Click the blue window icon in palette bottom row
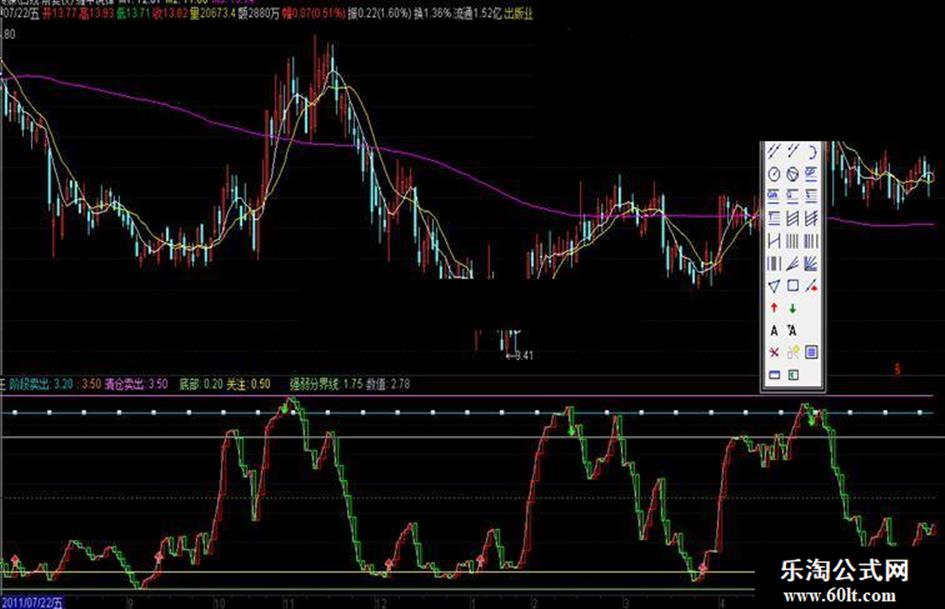The width and height of the screenshot is (945, 609). (x=773, y=375)
